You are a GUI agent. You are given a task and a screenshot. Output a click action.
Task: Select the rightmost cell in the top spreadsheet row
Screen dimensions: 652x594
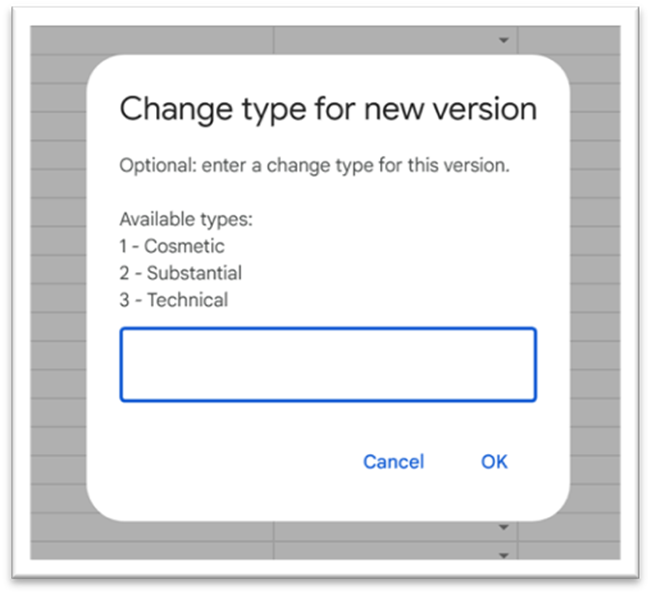point(568,40)
